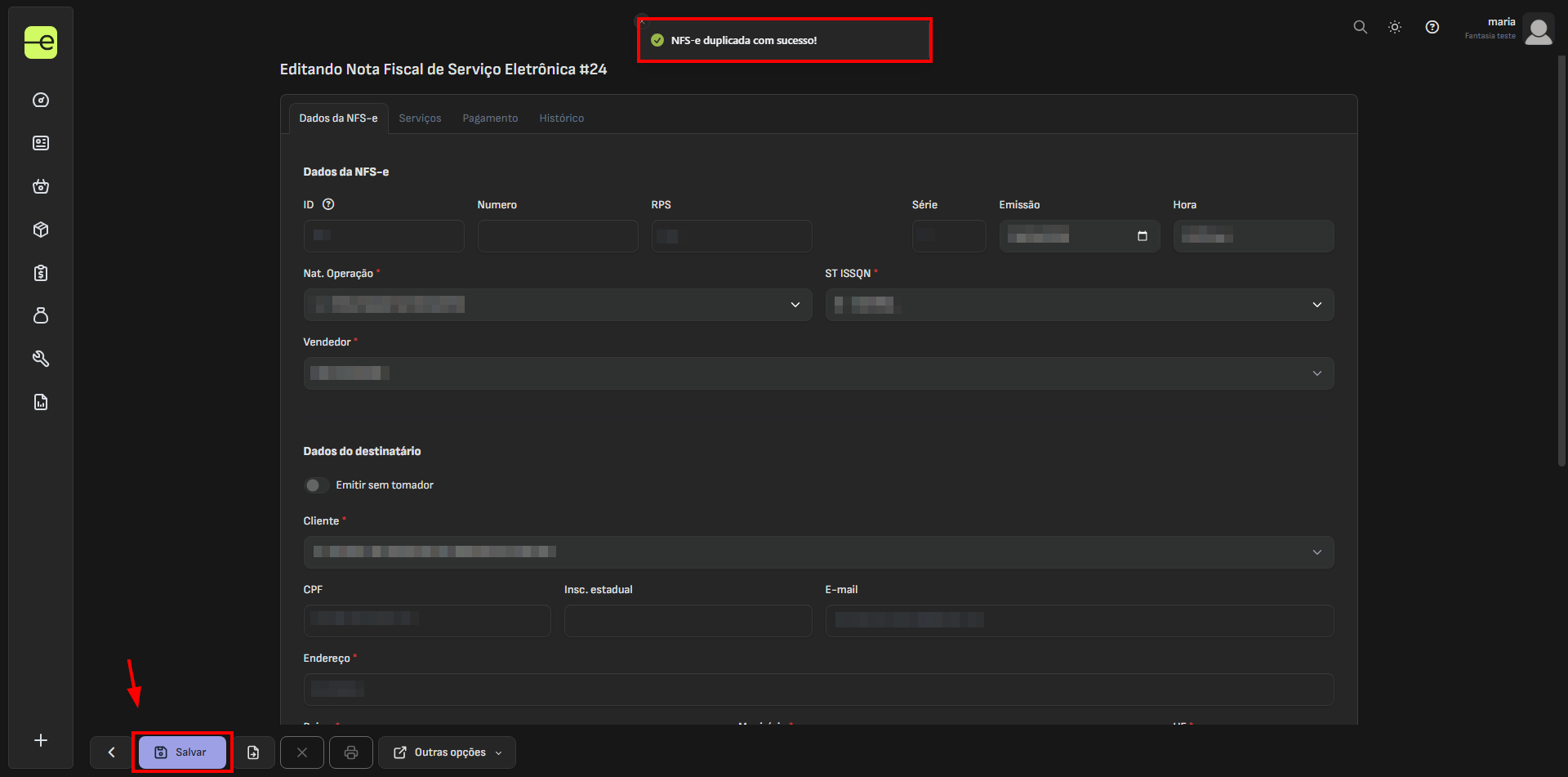
Task: Open the Emissão calendar picker icon
Action: click(x=1143, y=236)
